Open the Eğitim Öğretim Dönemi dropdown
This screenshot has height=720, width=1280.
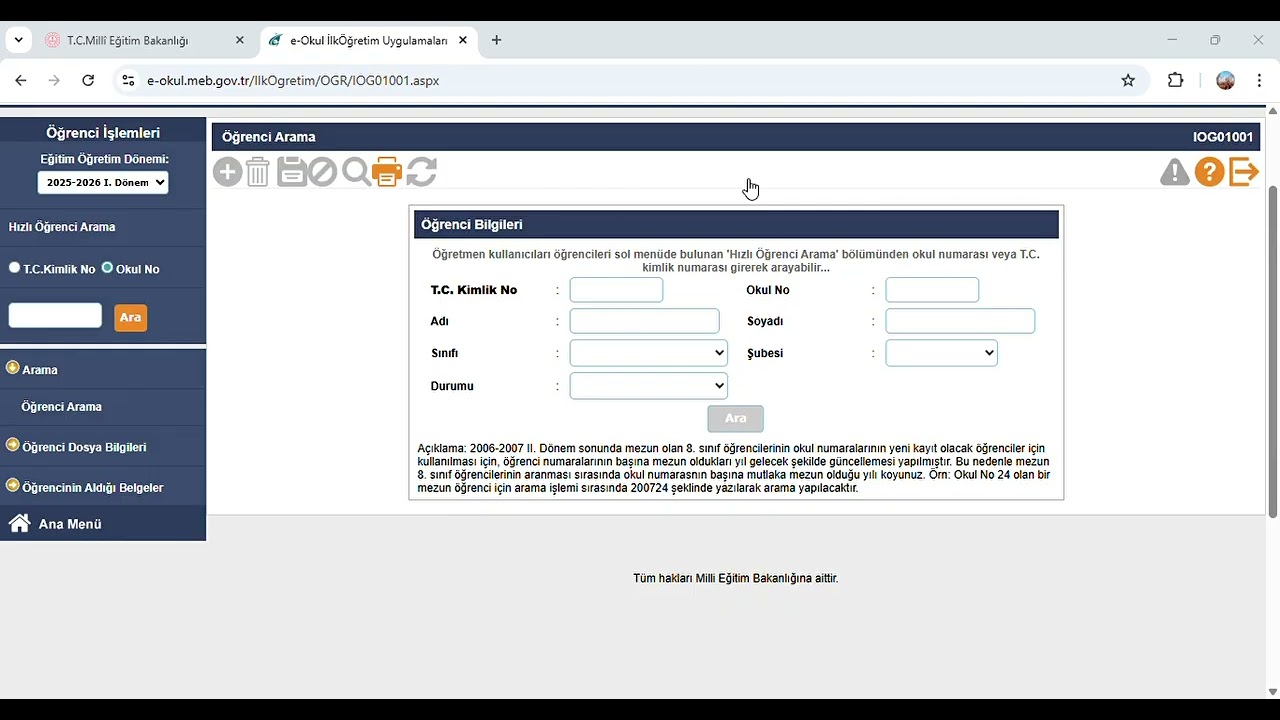(x=103, y=182)
